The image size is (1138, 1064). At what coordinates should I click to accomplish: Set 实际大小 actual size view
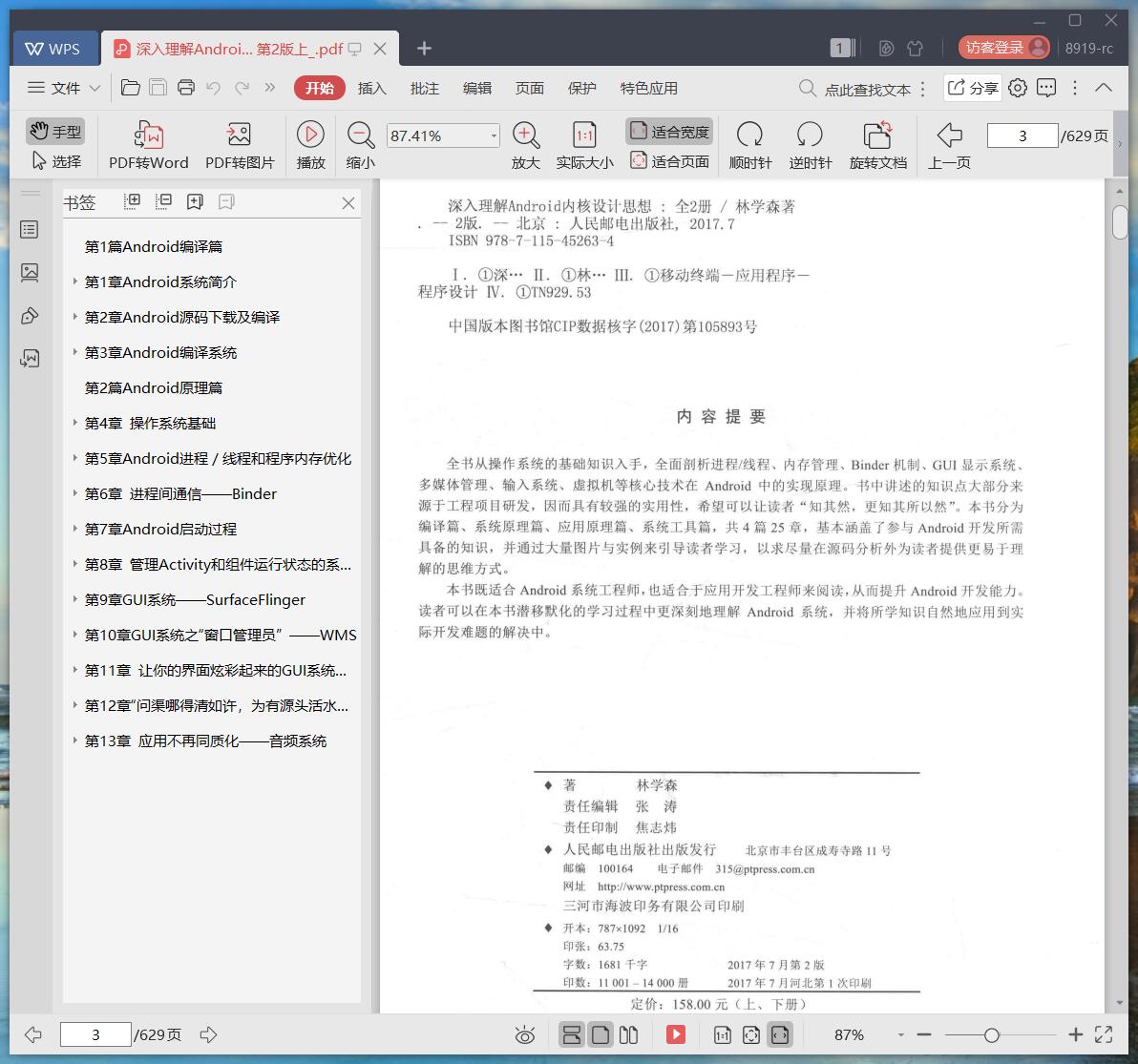[x=584, y=146]
